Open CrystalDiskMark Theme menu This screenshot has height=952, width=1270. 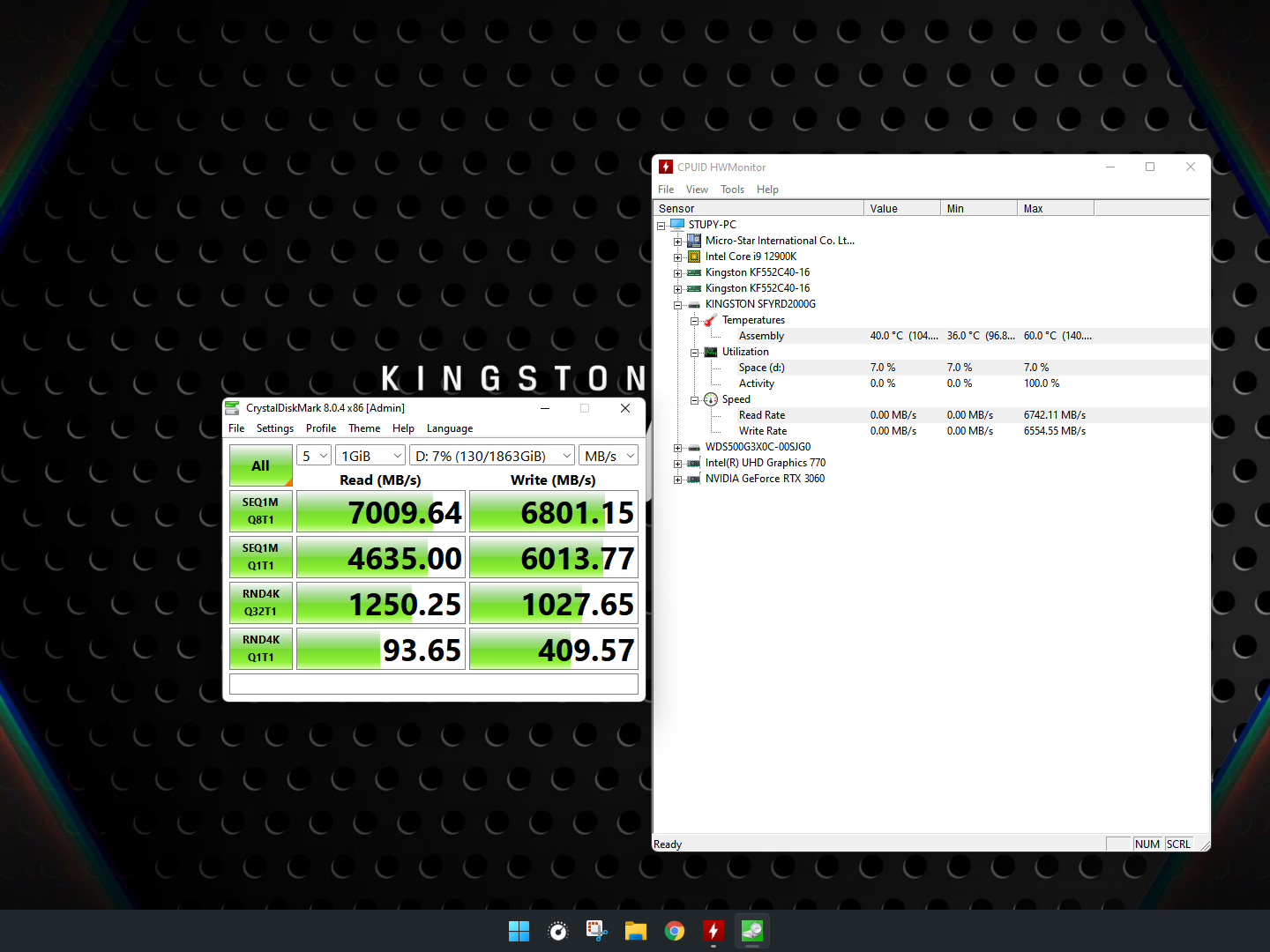pos(364,428)
